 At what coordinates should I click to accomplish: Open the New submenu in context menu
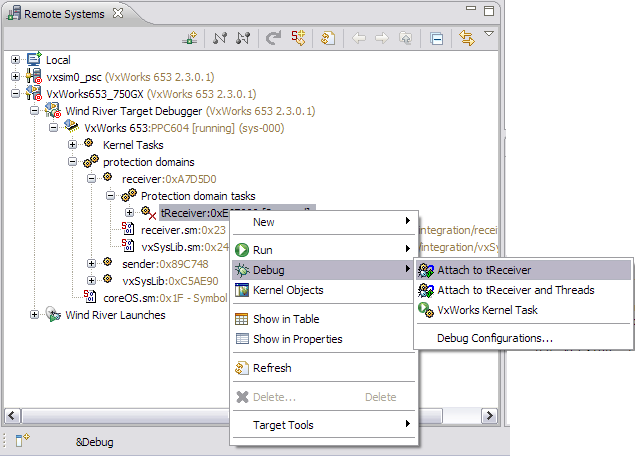point(323,222)
